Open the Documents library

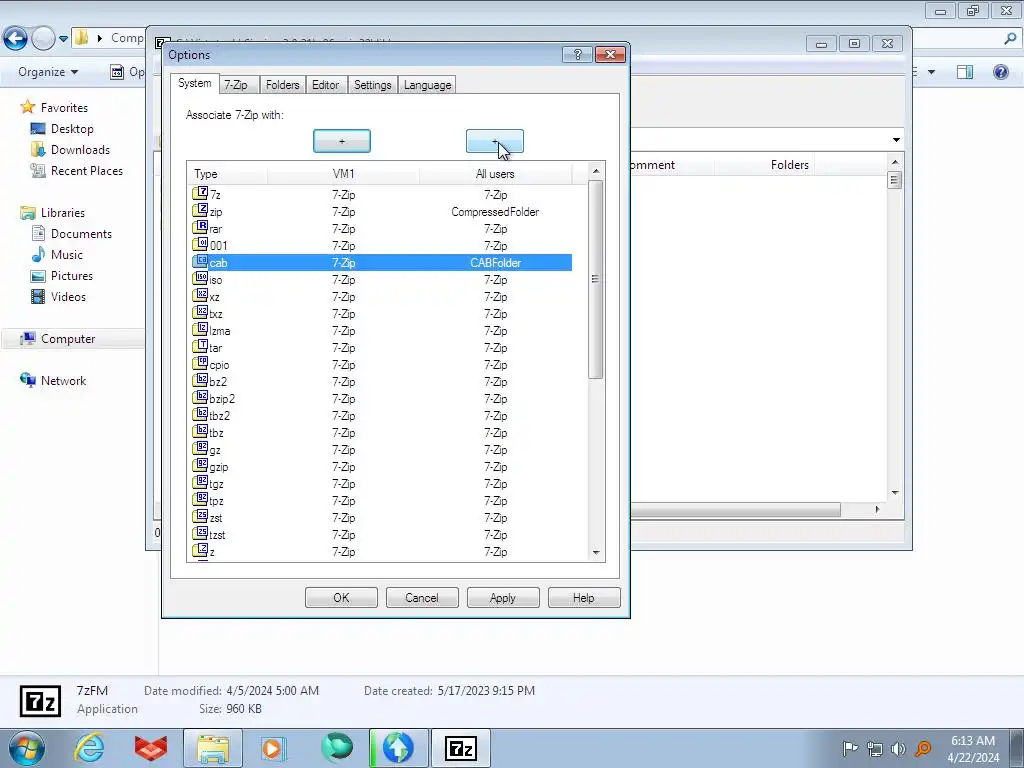(81, 234)
